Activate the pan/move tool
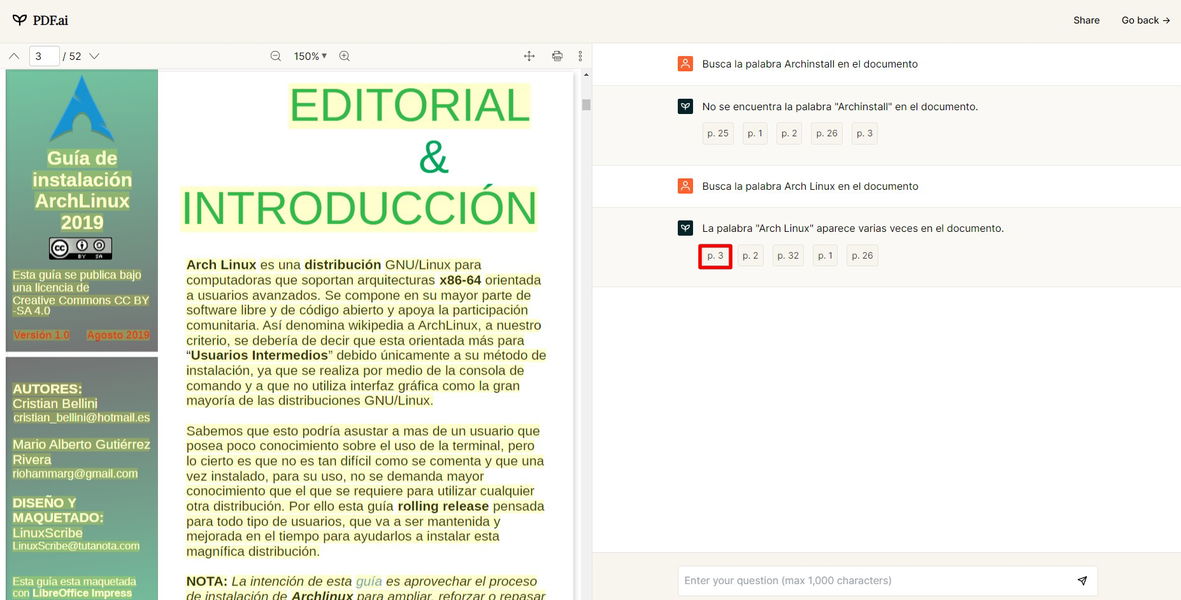 [529, 56]
